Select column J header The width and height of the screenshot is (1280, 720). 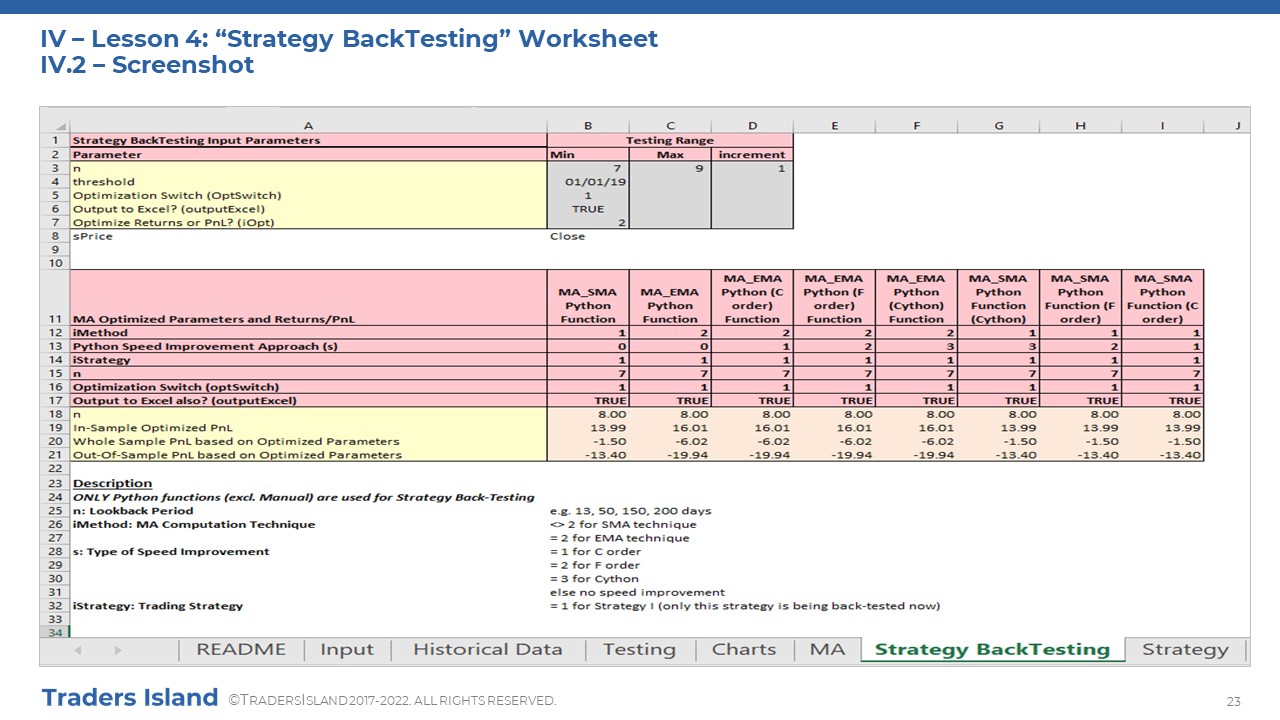click(1237, 126)
